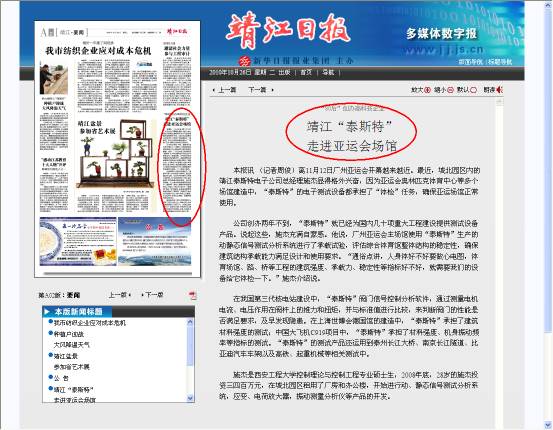Image resolution: width=553 pixels, height=430 pixels.
Task: Click the 缩小 zoom-out minus icon
Action: (x=450, y=90)
